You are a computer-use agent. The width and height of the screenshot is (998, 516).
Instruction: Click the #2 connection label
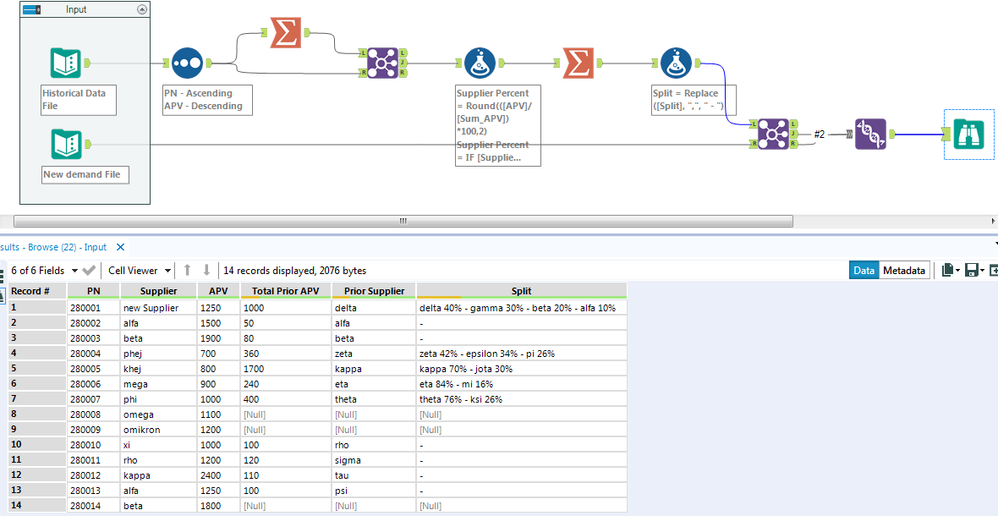coord(820,134)
